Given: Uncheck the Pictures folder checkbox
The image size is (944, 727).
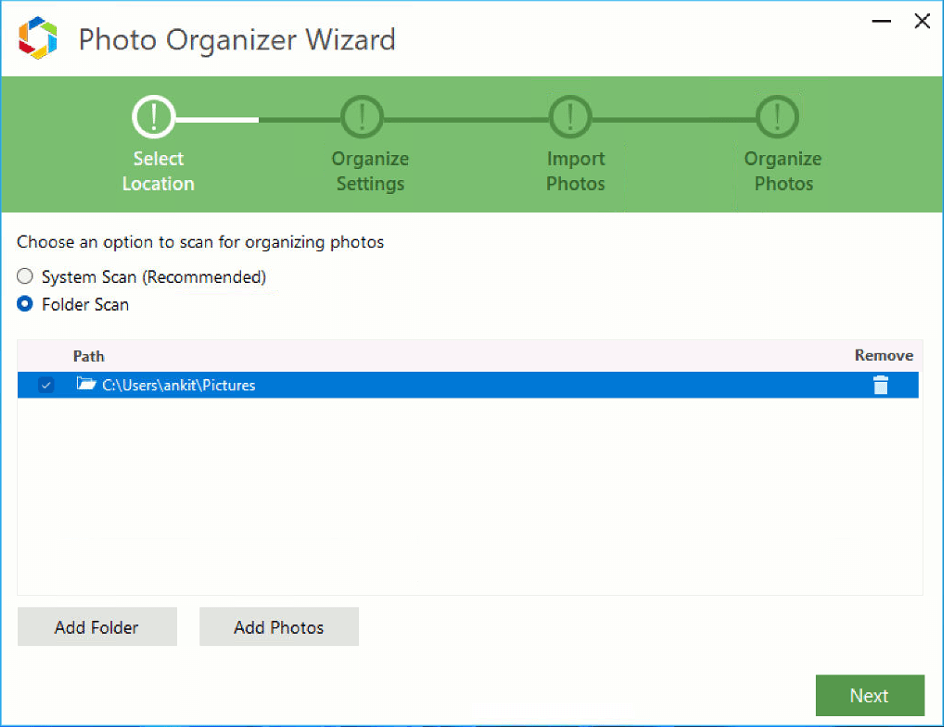Looking at the screenshot, I should coord(46,385).
